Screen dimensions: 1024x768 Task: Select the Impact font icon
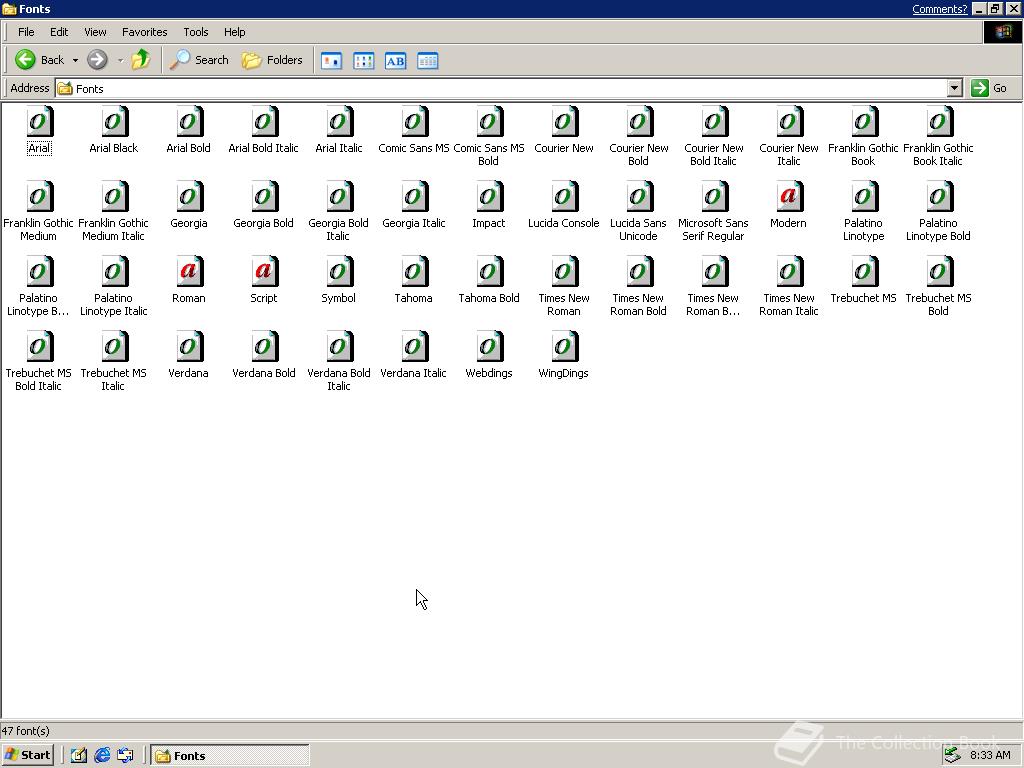pos(489,197)
